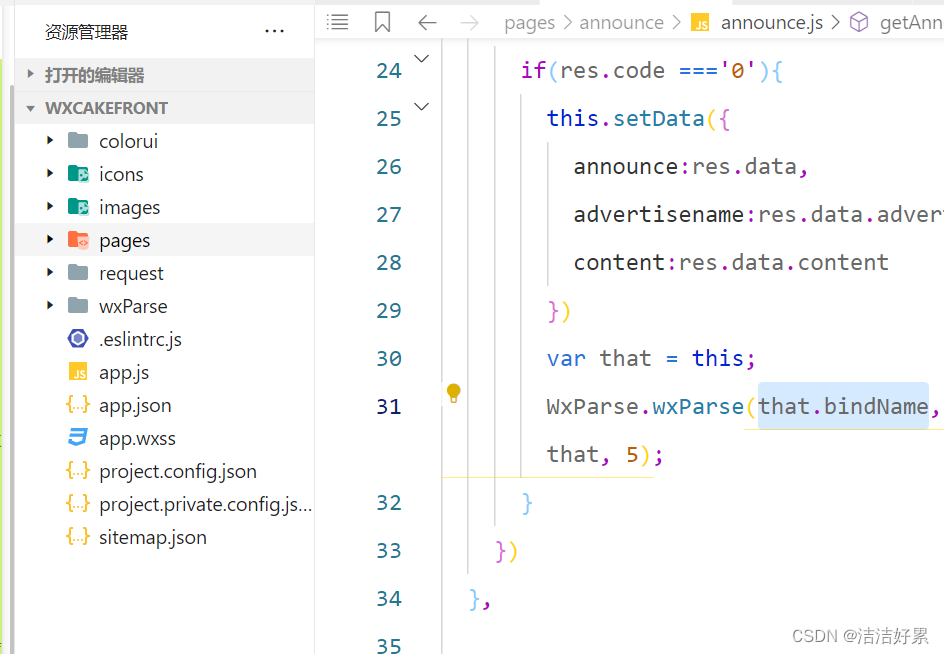Open the editor outline/minimap menu icon

pyautogui.click(x=337, y=22)
